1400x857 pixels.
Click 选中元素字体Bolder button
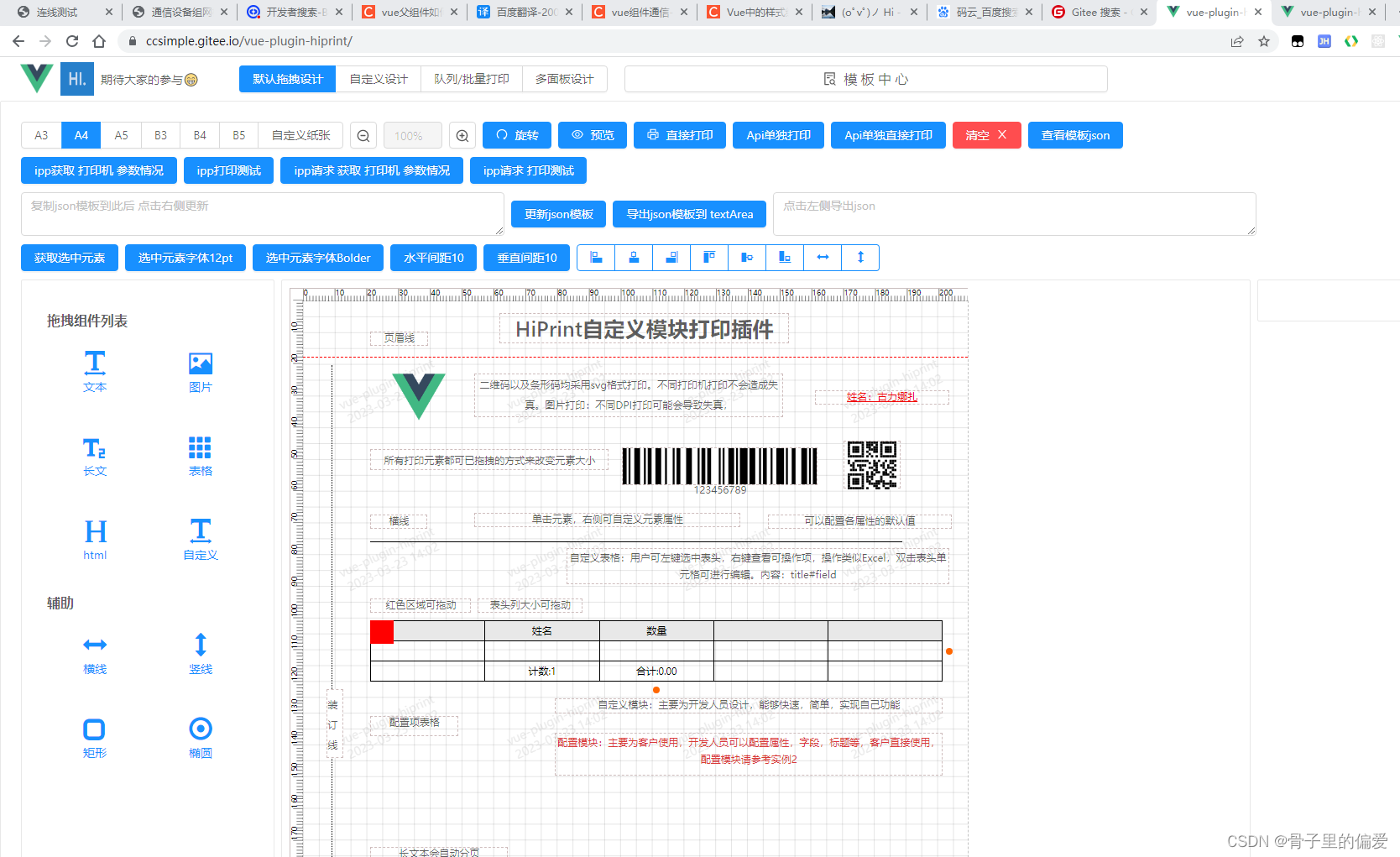coord(318,258)
